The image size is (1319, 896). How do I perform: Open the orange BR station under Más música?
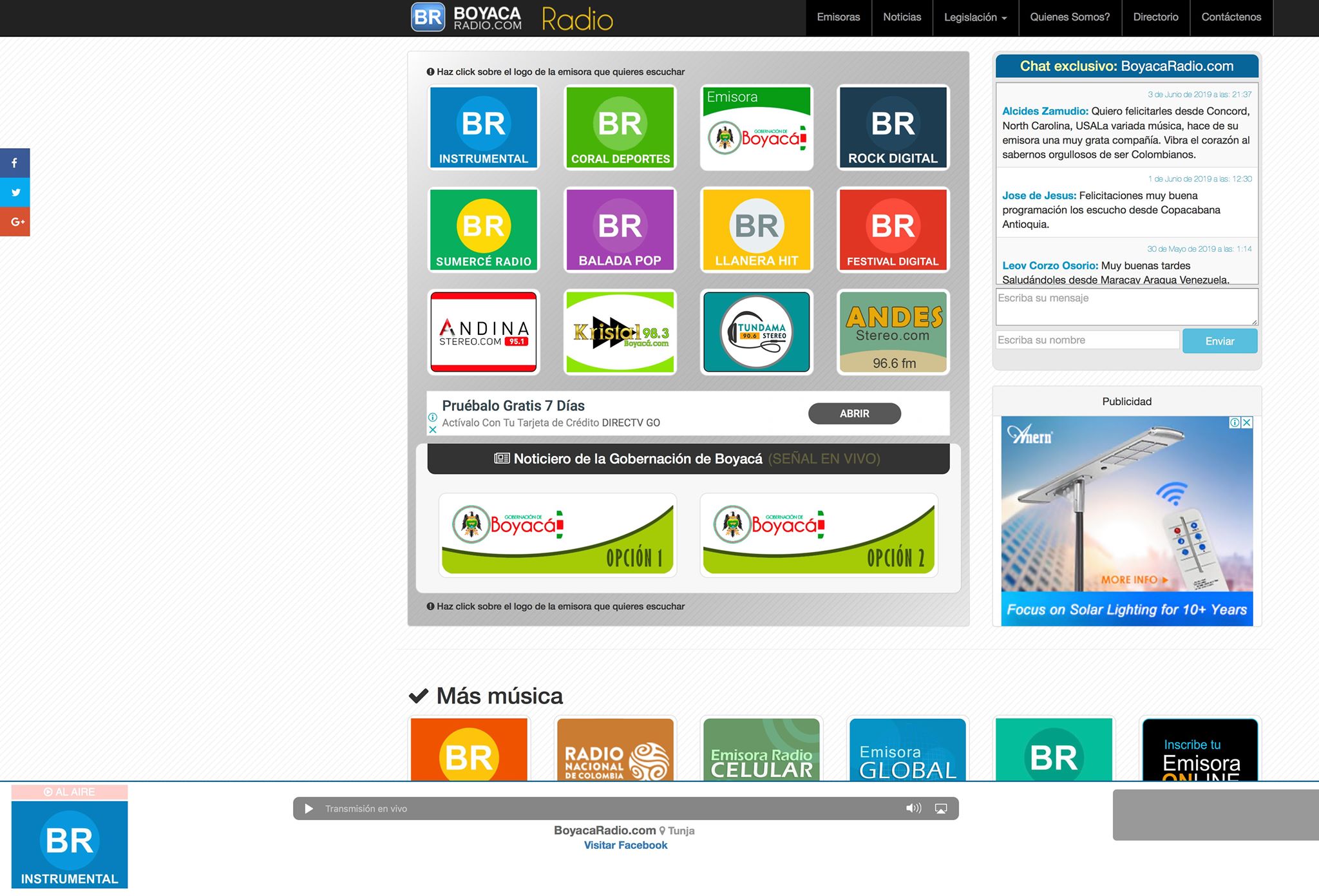(469, 749)
